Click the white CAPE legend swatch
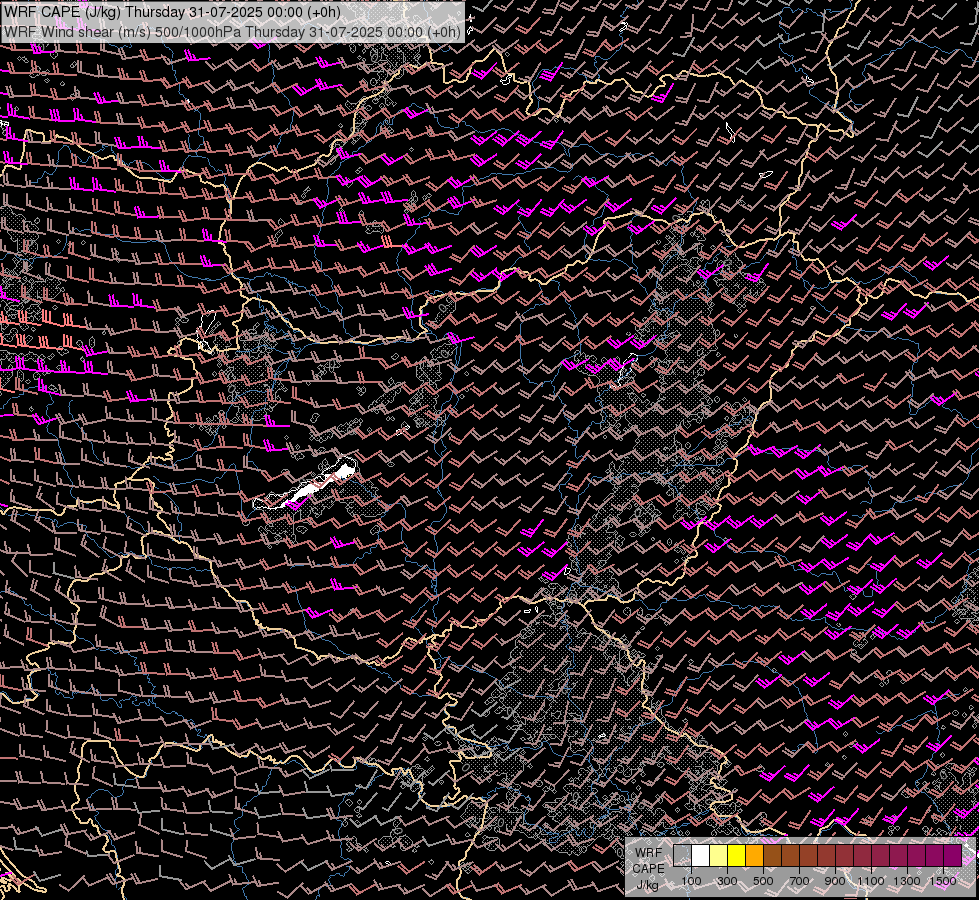The height and width of the screenshot is (900, 979). tap(701, 856)
